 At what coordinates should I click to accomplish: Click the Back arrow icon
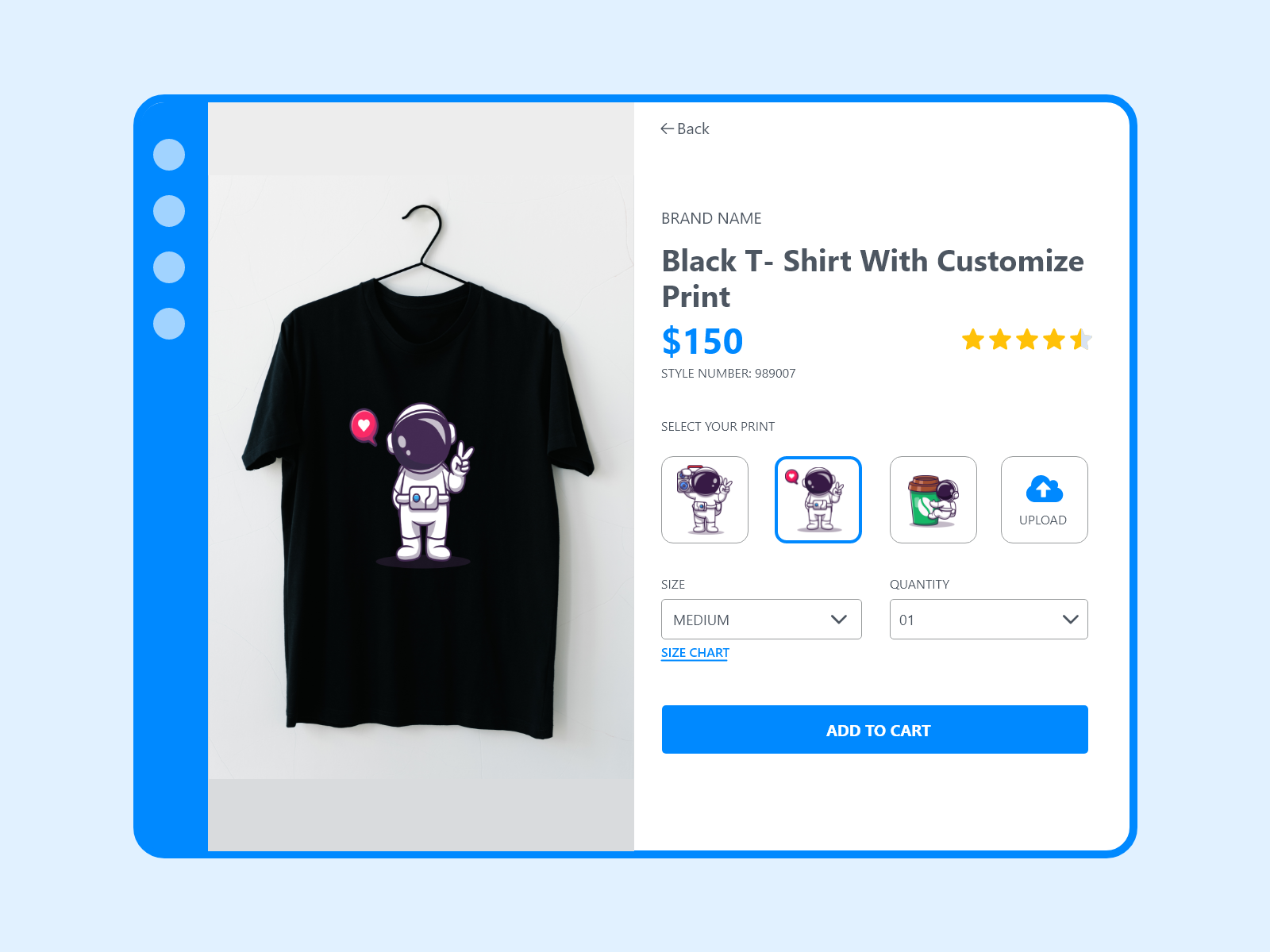point(667,129)
